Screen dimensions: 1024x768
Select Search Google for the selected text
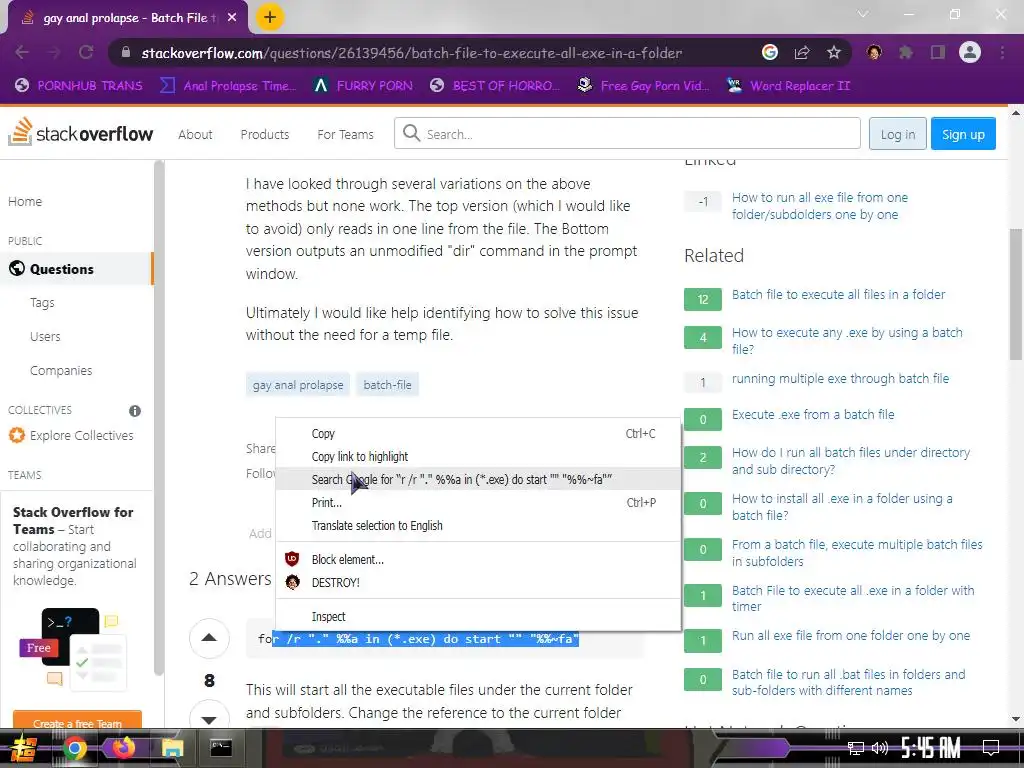click(x=478, y=479)
